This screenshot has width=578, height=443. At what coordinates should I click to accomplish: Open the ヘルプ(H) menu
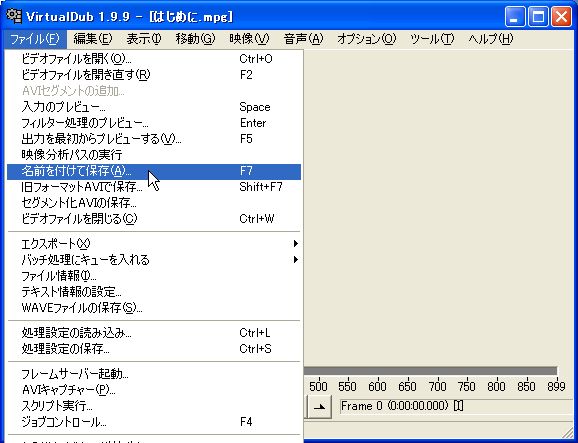(490, 39)
